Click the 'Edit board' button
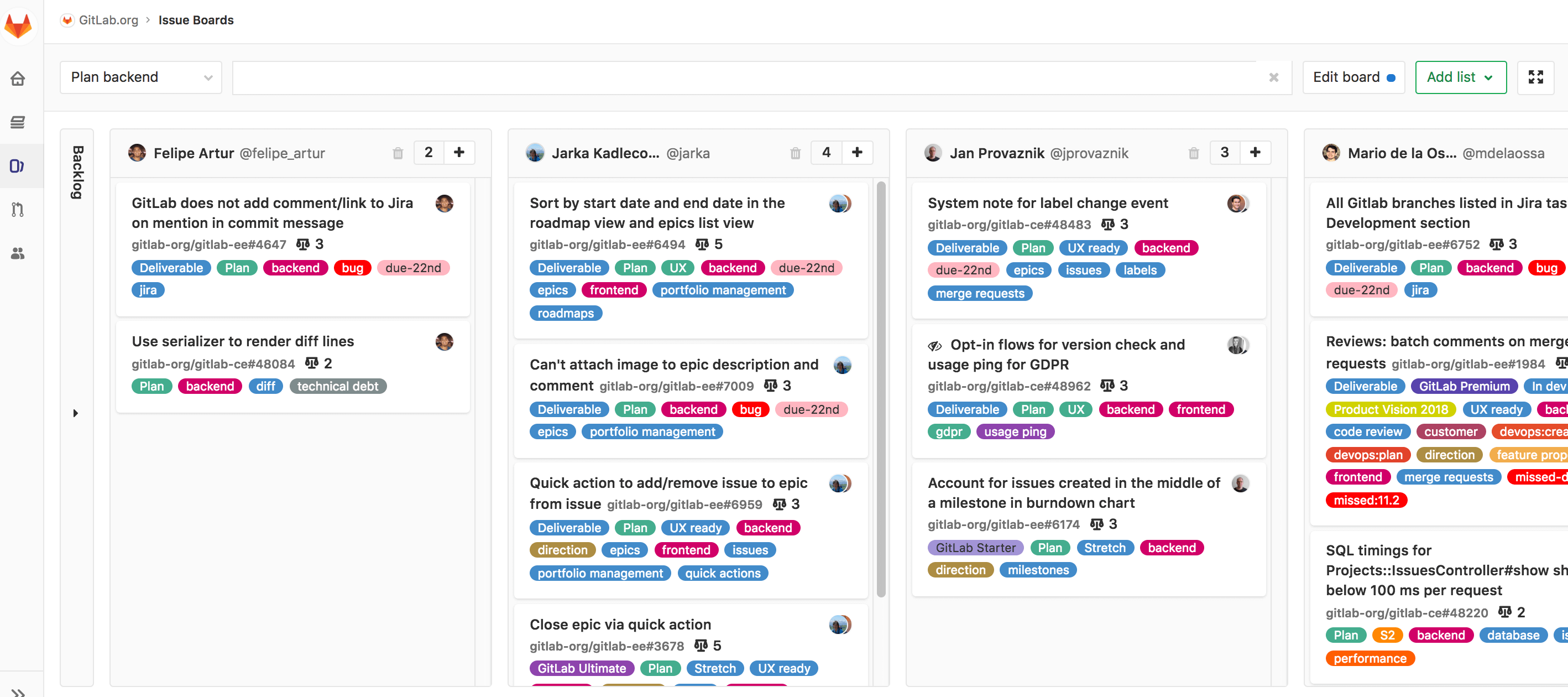1568x697 pixels. [x=1353, y=77]
